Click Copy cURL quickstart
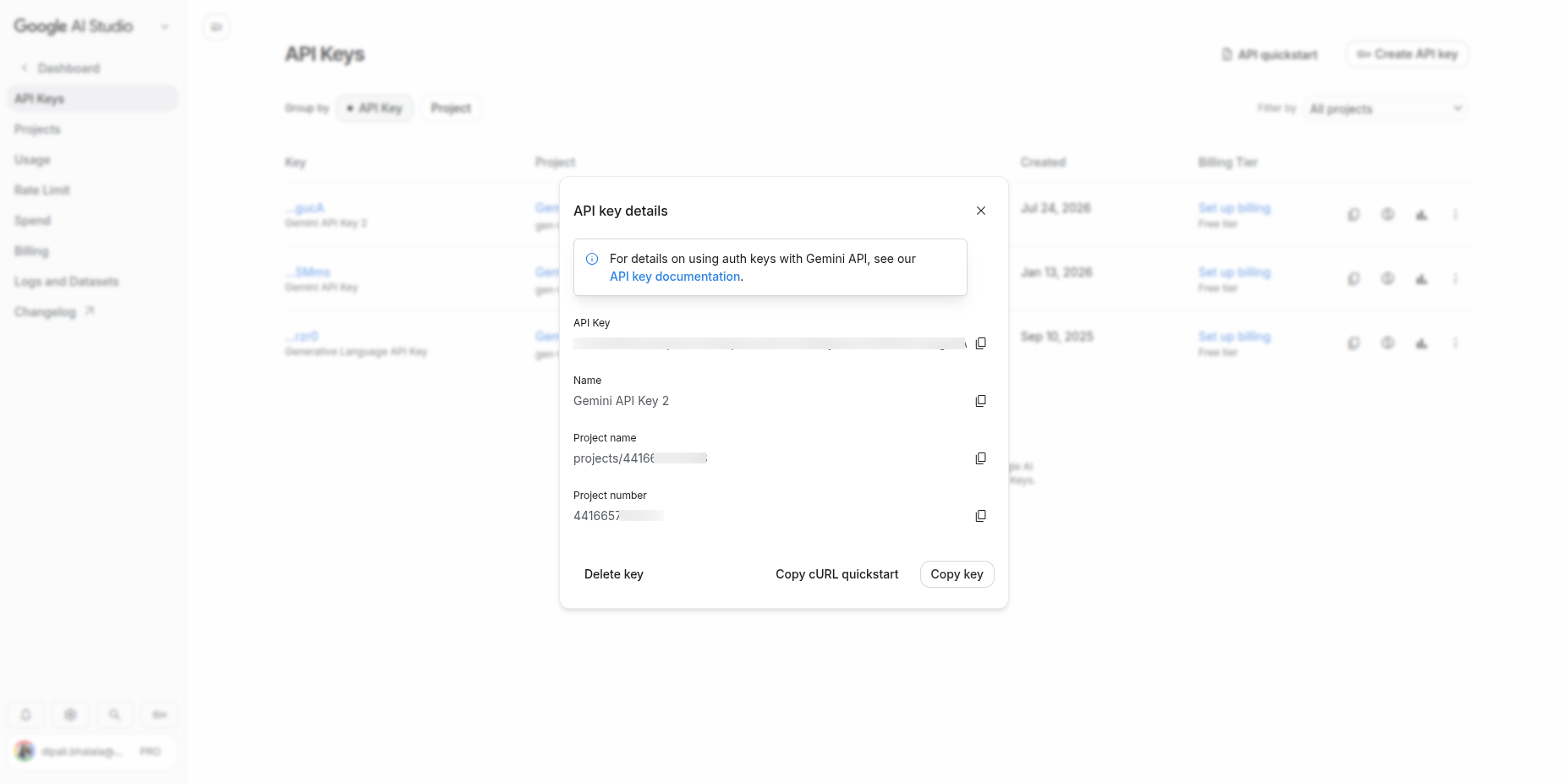This screenshot has height=784, width=1568. (x=837, y=574)
